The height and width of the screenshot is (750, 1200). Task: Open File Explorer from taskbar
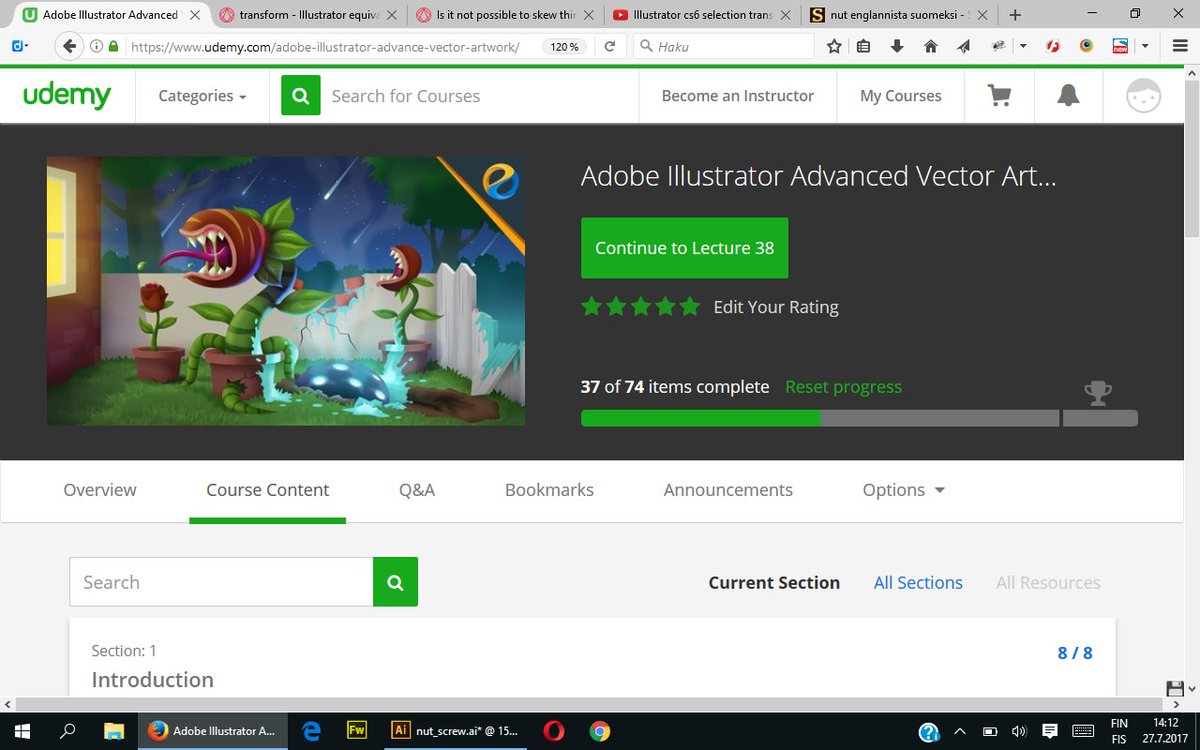(x=113, y=731)
